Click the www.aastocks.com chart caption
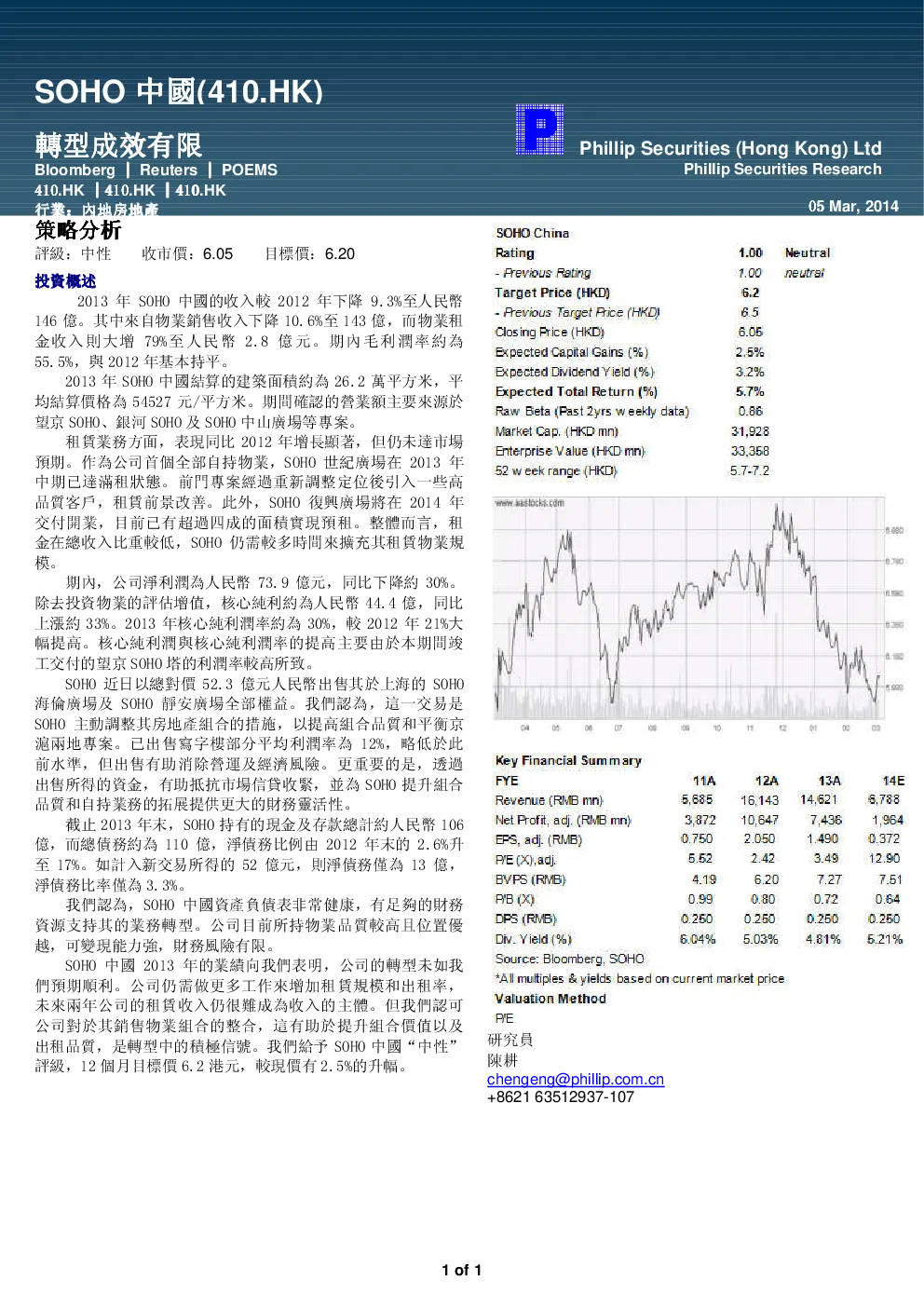The image size is (924, 1307). (x=529, y=503)
